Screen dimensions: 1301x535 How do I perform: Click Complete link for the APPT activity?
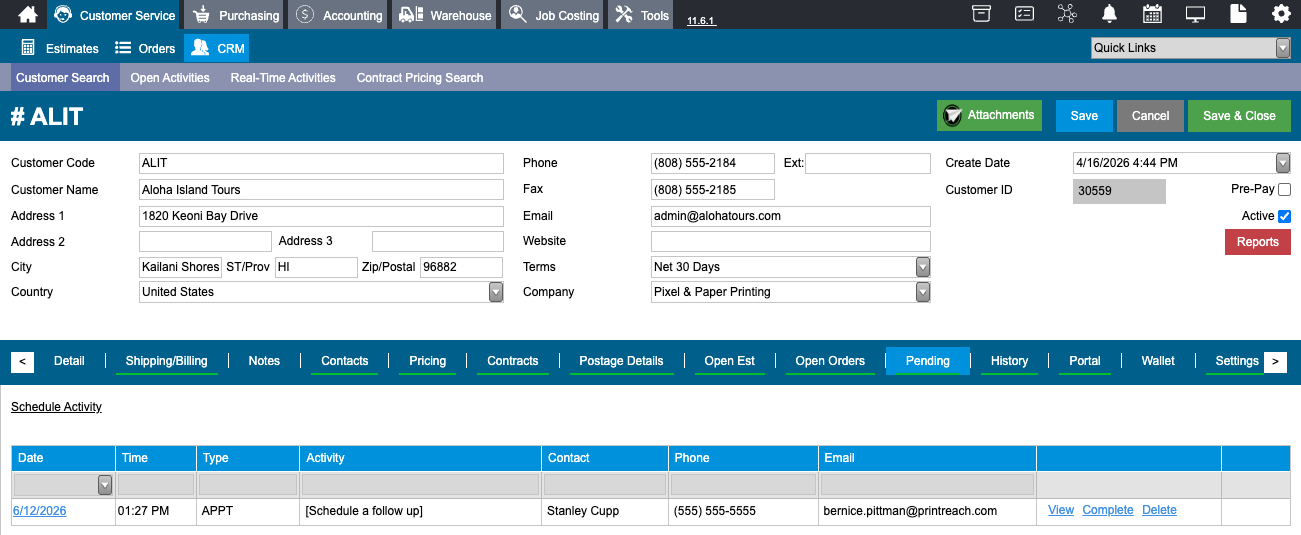tap(1108, 510)
